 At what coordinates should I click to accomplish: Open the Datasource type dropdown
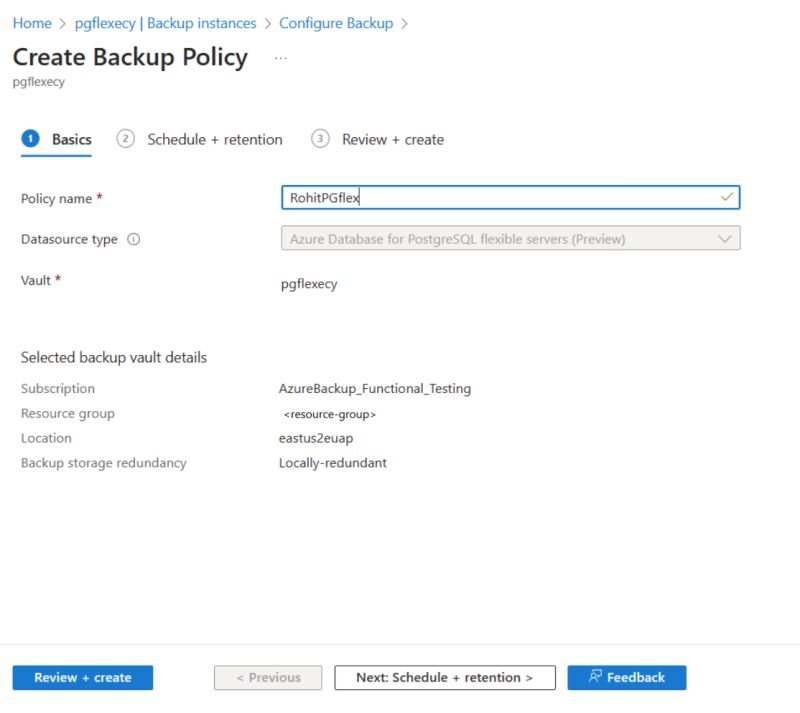click(727, 239)
